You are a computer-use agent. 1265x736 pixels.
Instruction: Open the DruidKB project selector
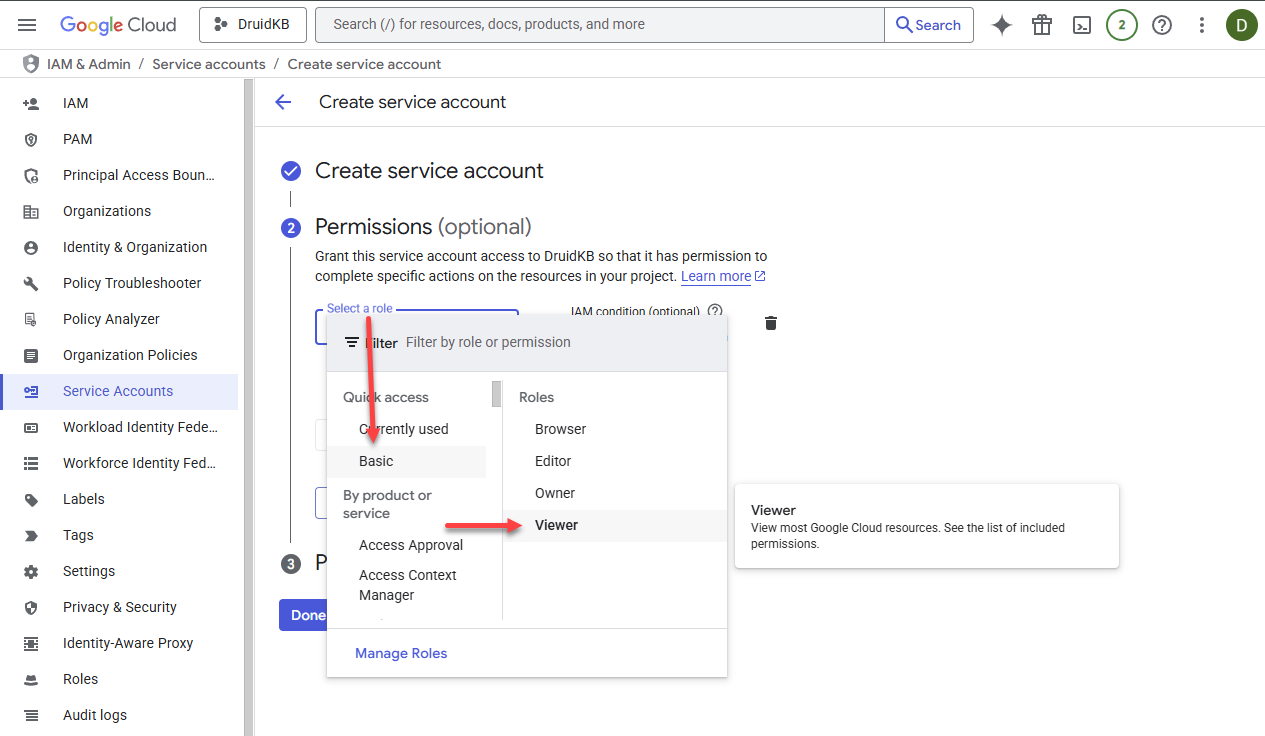click(252, 25)
